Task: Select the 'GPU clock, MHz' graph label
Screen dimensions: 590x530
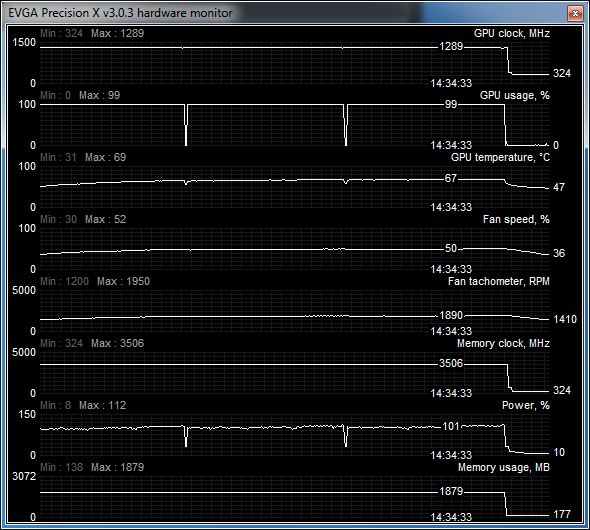Action: pos(512,33)
